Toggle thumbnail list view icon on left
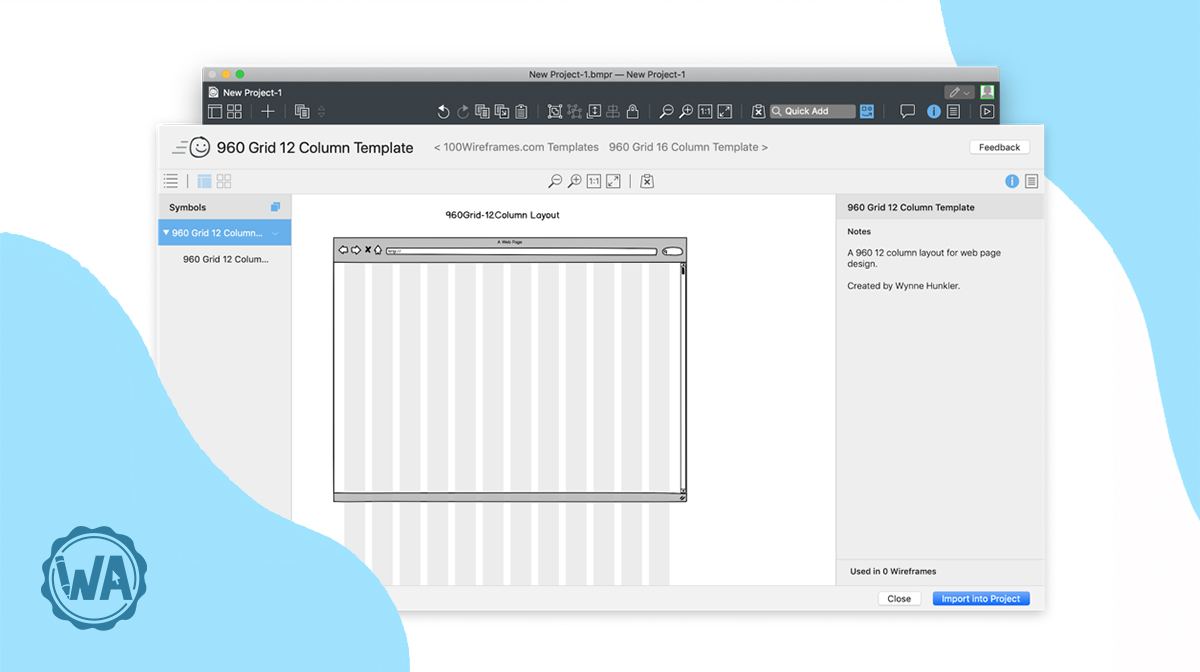Viewport: 1200px width, 672px height. (204, 181)
